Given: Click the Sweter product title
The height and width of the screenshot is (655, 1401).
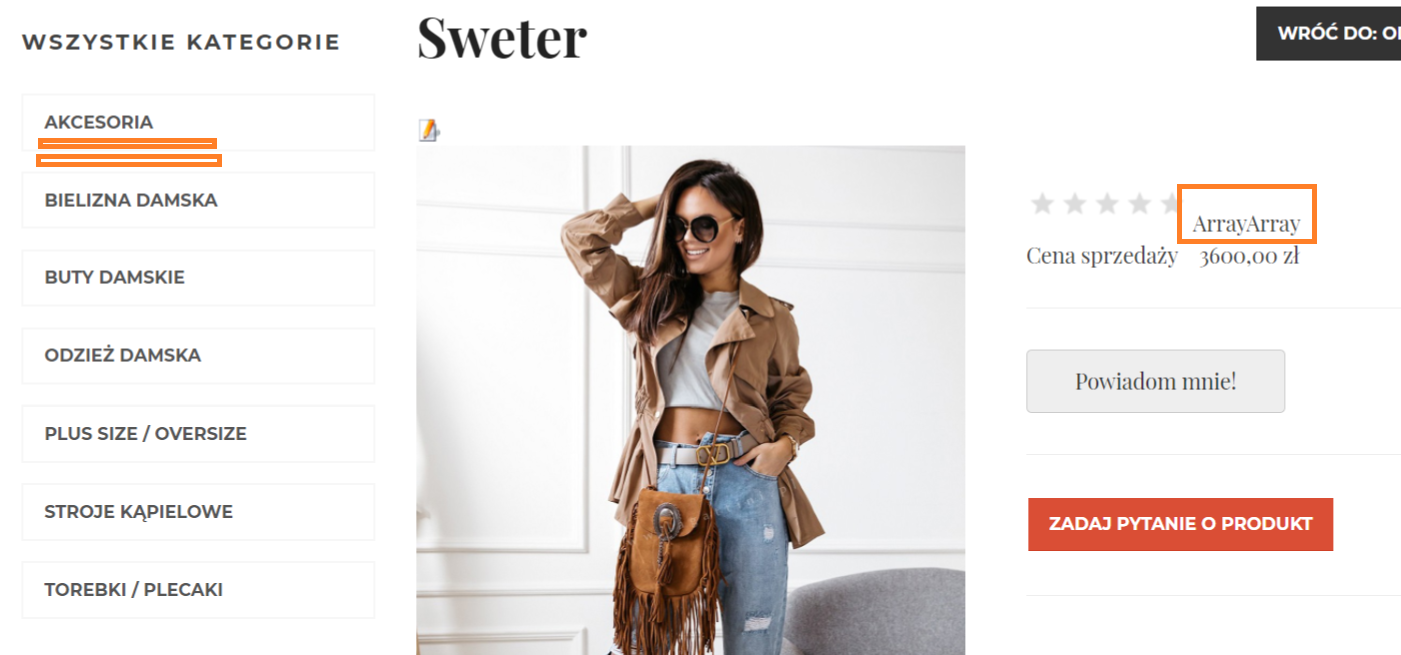Looking at the screenshot, I should (502, 38).
